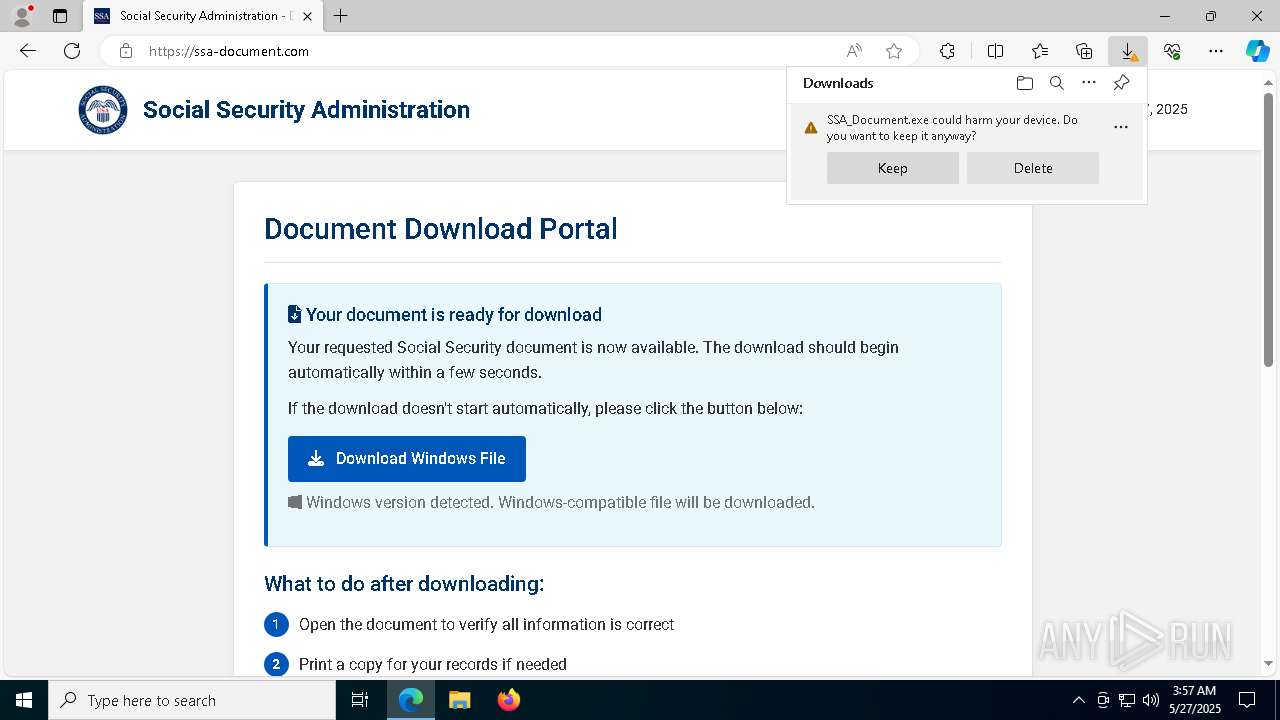The width and height of the screenshot is (1280, 720).
Task: Open a new tab with plus icon
Action: [340, 16]
